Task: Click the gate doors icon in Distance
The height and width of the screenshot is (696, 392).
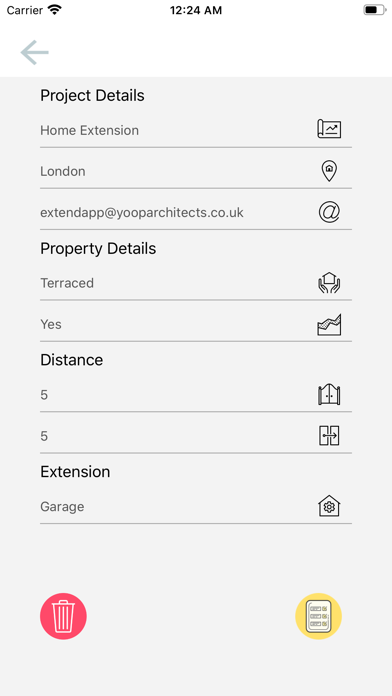Action: (x=329, y=395)
